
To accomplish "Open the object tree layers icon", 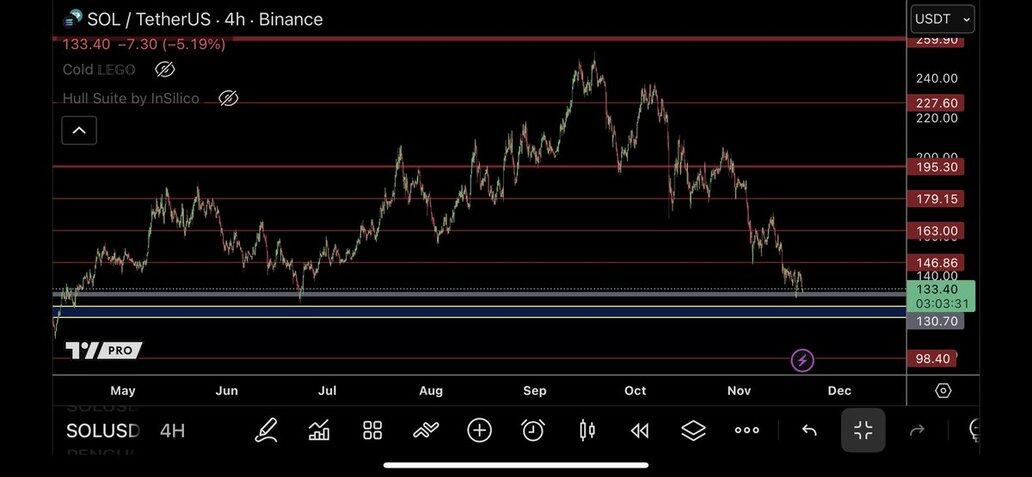I will click(693, 430).
